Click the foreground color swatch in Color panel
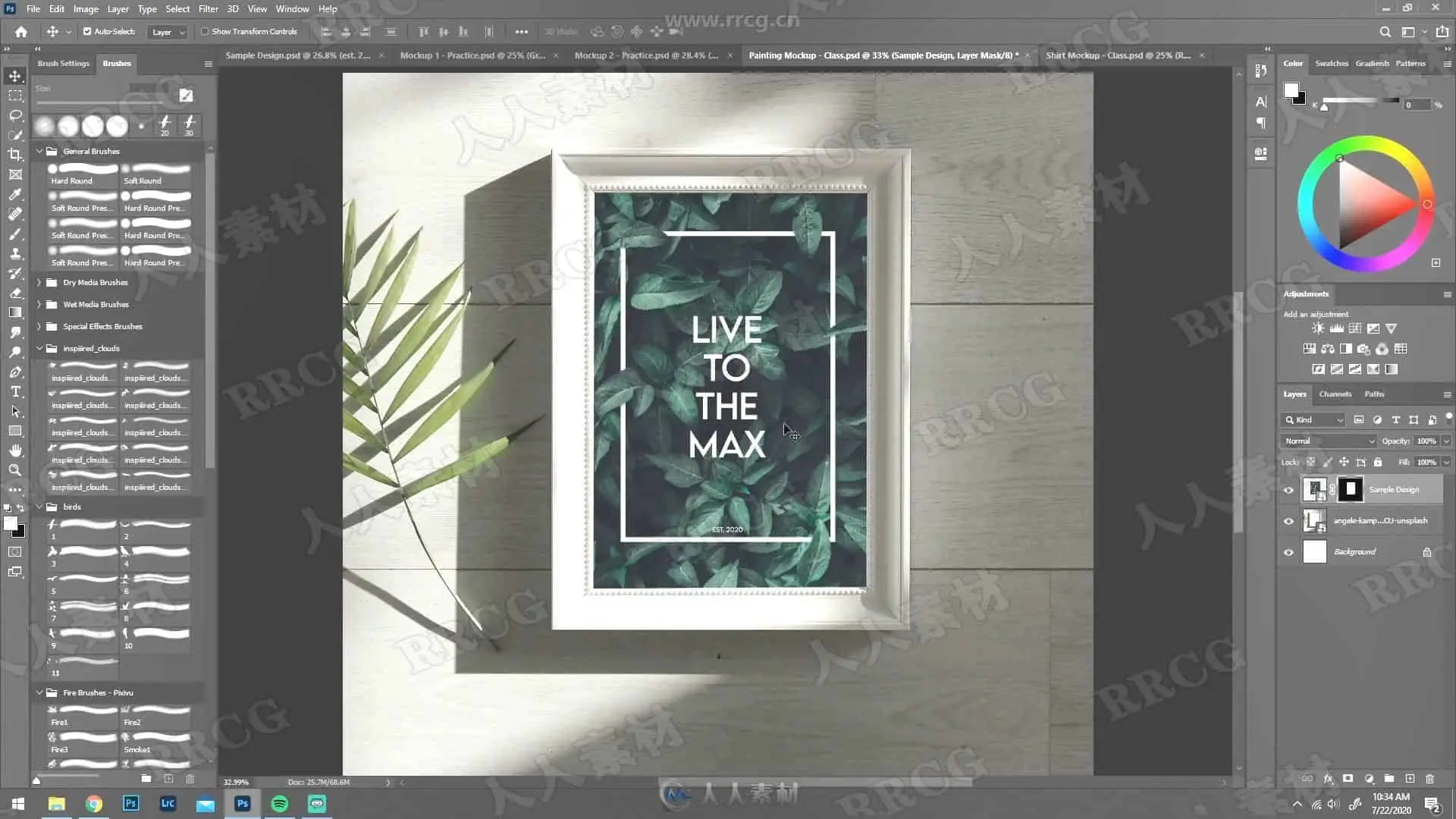The width and height of the screenshot is (1456, 819). [x=1290, y=90]
